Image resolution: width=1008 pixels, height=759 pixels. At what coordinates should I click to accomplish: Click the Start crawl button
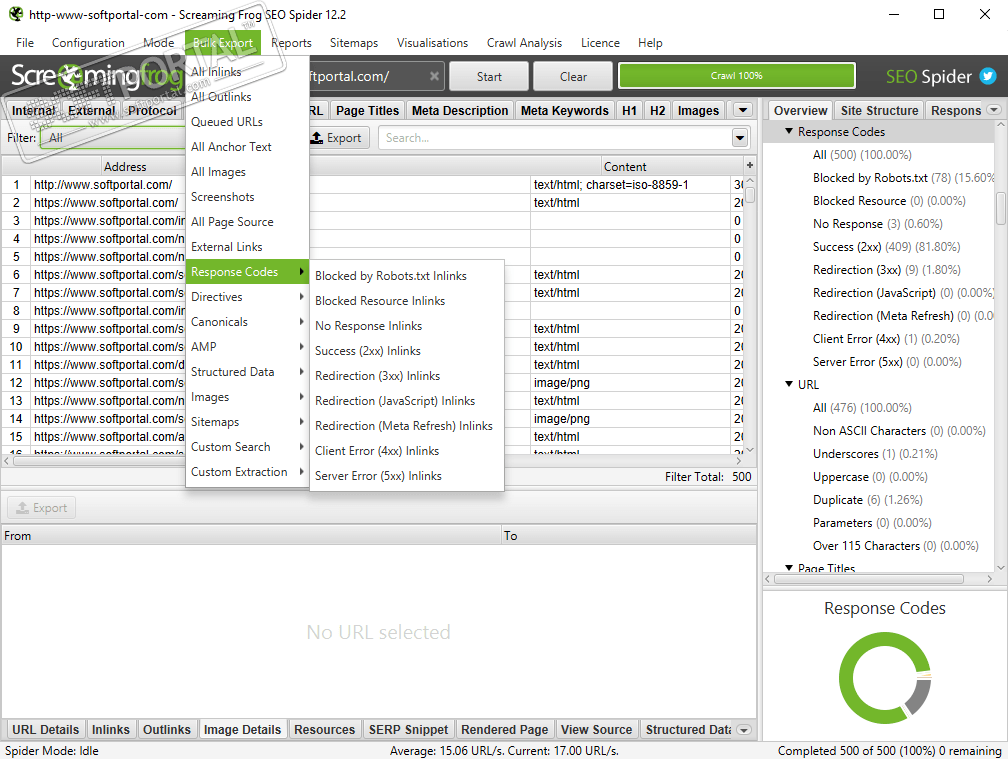[x=489, y=76]
